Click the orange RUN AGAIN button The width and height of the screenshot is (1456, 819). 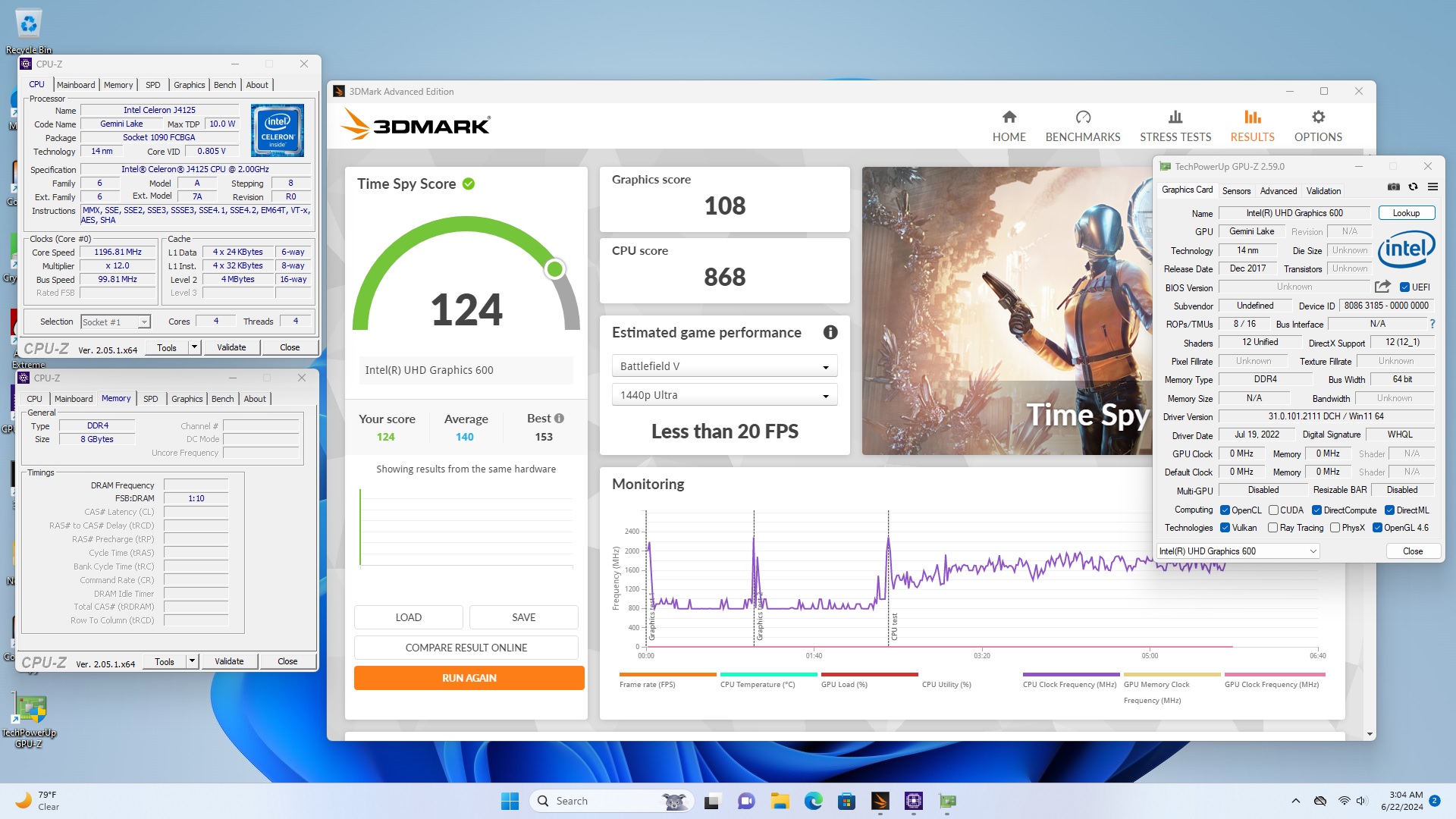tap(469, 678)
